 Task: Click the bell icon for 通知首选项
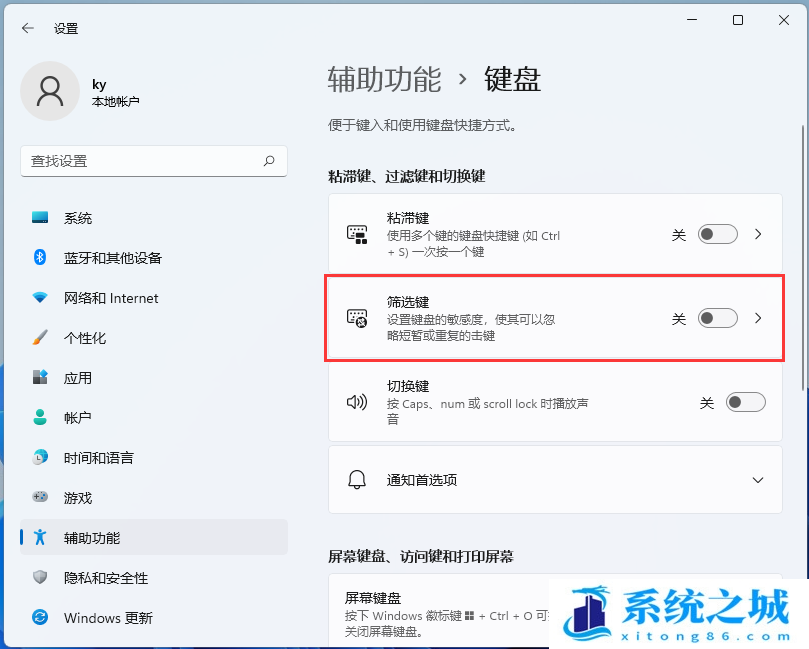coord(357,479)
